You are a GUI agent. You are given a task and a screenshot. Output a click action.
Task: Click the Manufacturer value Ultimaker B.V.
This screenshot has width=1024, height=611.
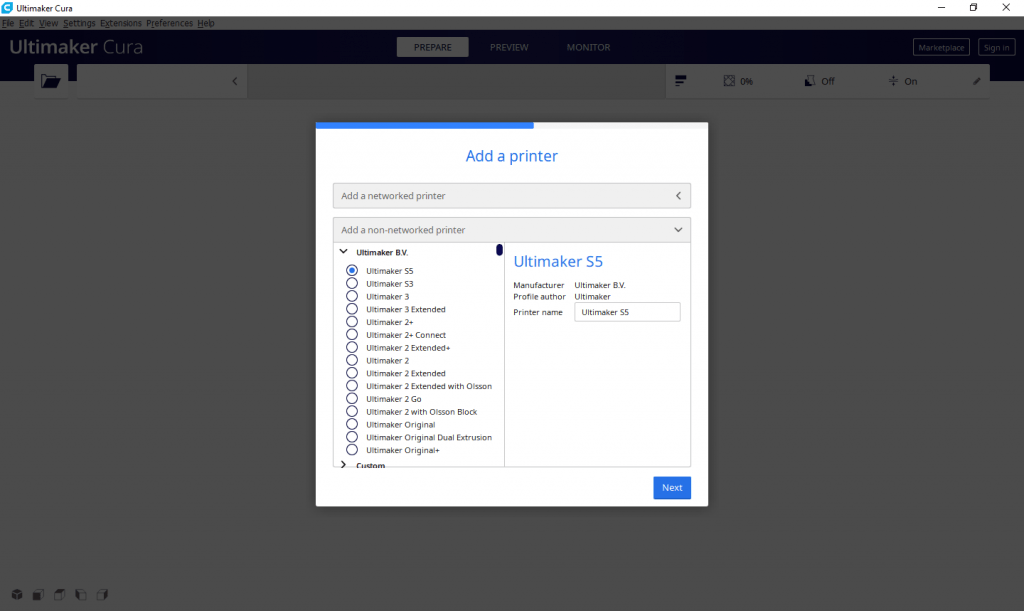(600, 285)
